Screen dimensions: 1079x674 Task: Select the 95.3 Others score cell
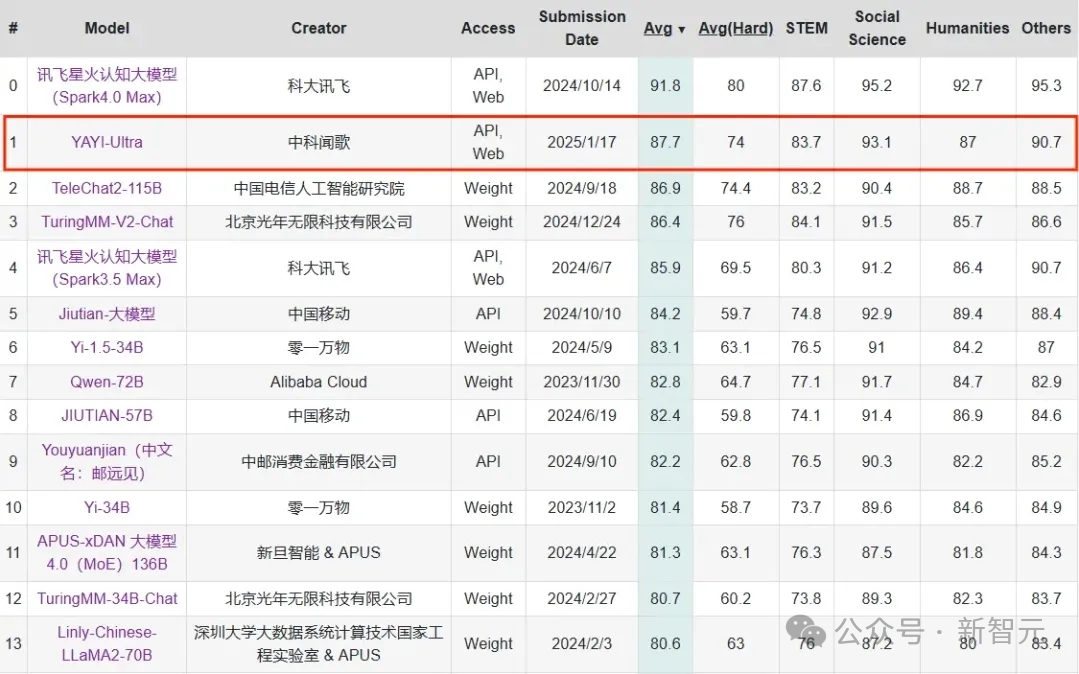[x=1046, y=85]
